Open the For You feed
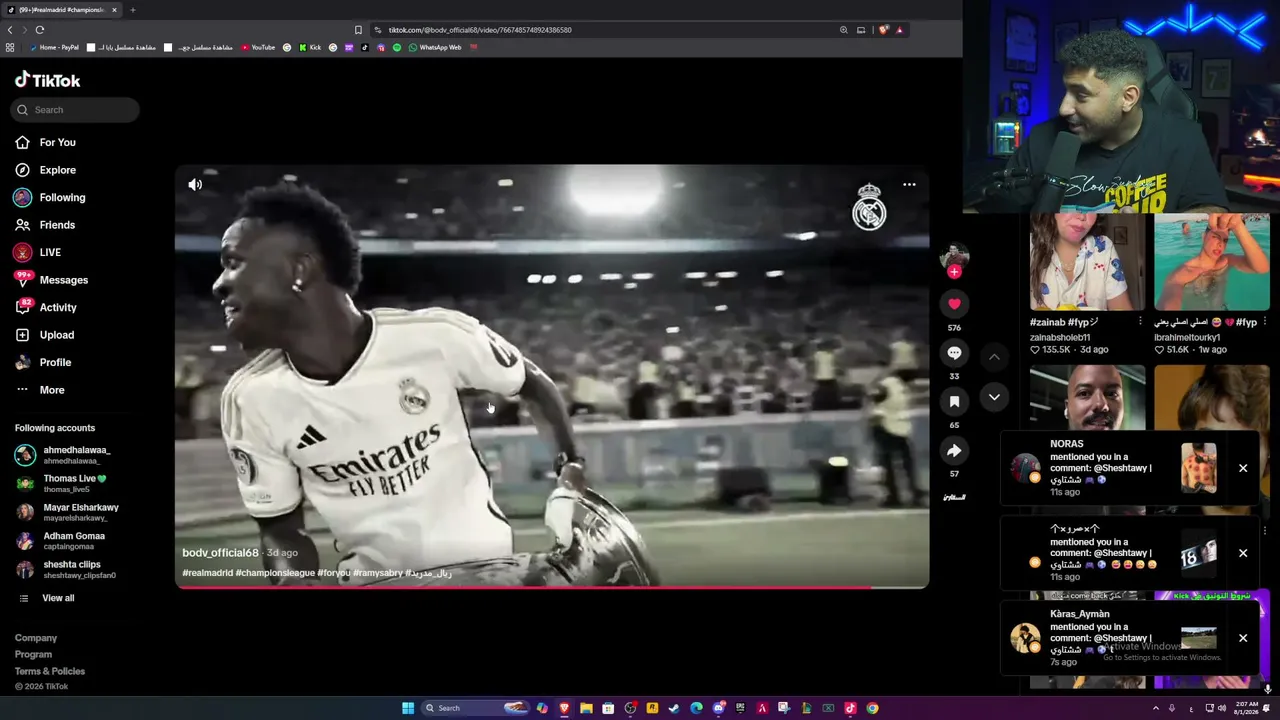This screenshot has height=720, width=1280. pos(46,142)
